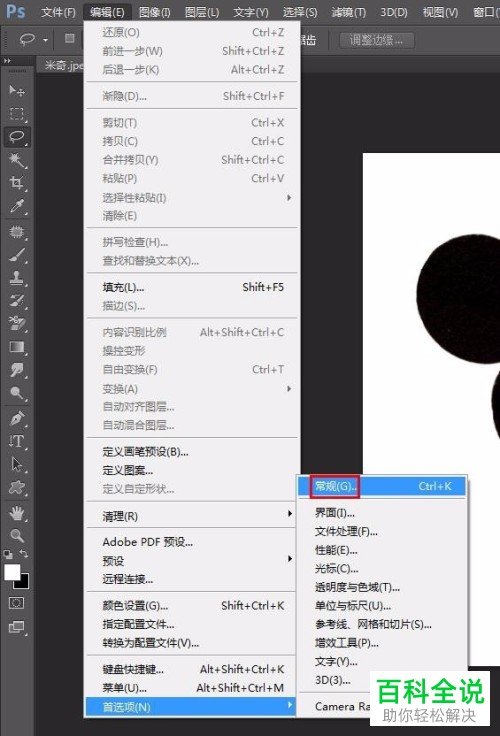Select the History Brush tool
Viewport: 500px width, 736px height.
[x=17, y=300]
